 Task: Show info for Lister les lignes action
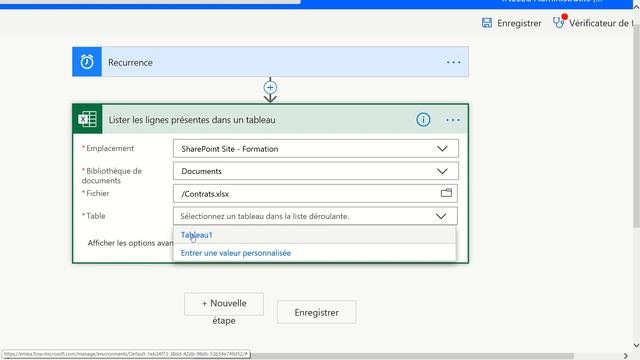click(x=423, y=120)
